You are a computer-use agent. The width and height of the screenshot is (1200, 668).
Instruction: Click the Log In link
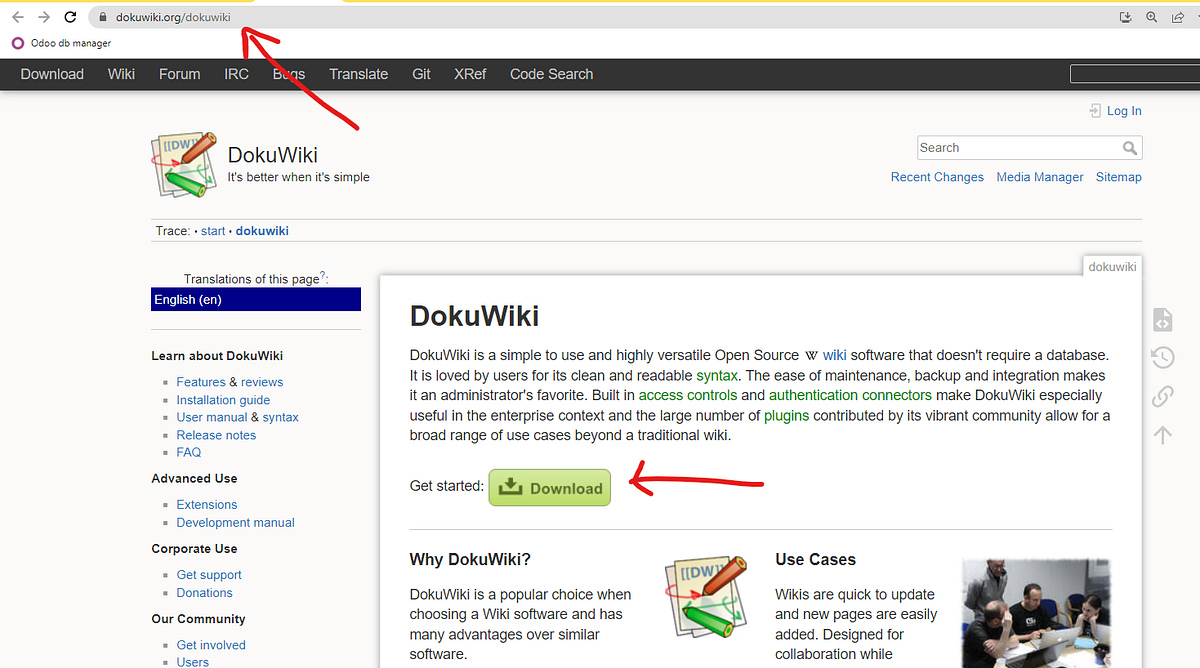coord(1124,111)
